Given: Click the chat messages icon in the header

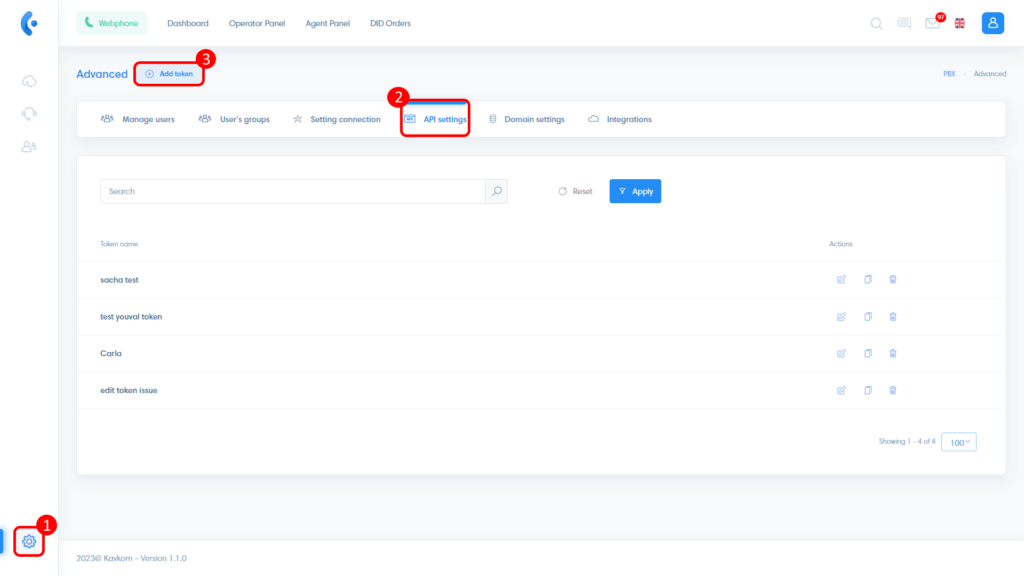Looking at the screenshot, I should (x=904, y=23).
